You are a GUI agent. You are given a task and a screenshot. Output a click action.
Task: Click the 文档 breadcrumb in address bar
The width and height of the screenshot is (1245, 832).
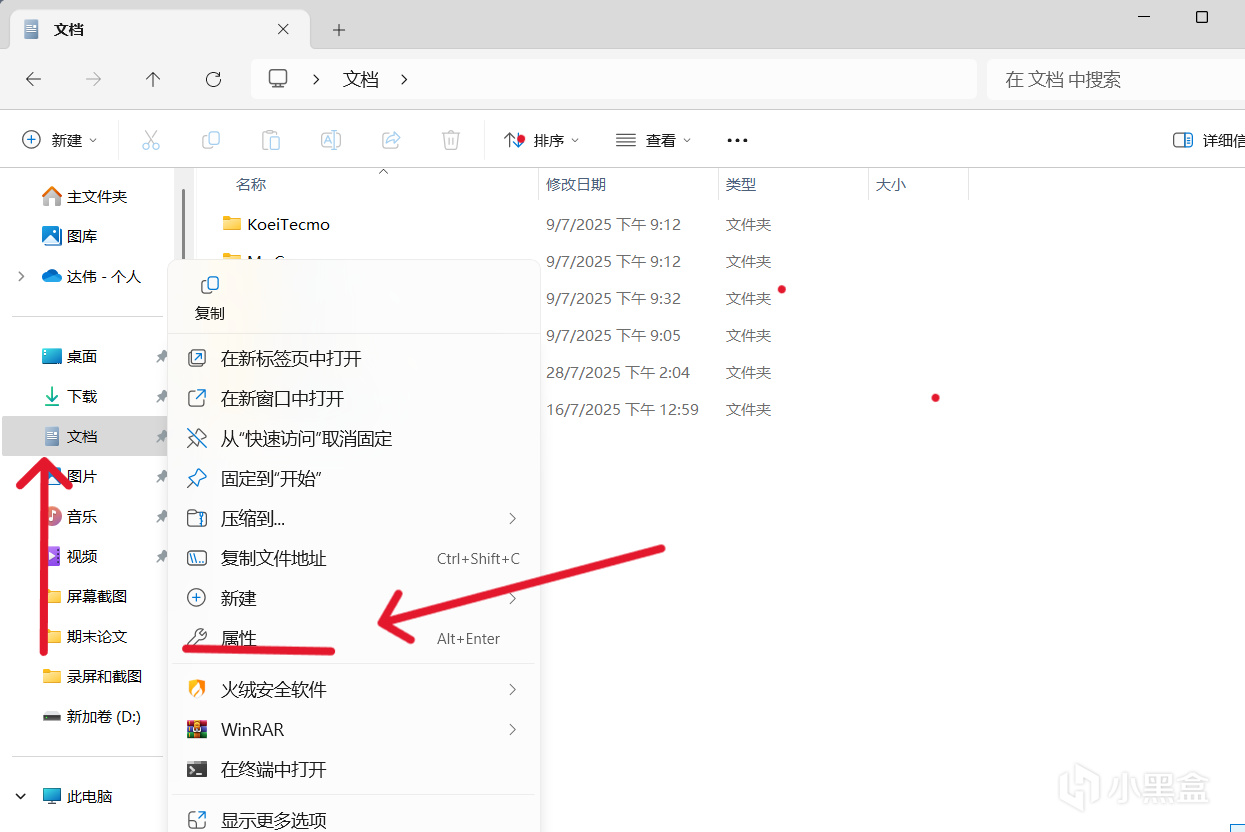[x=361, y=79]
